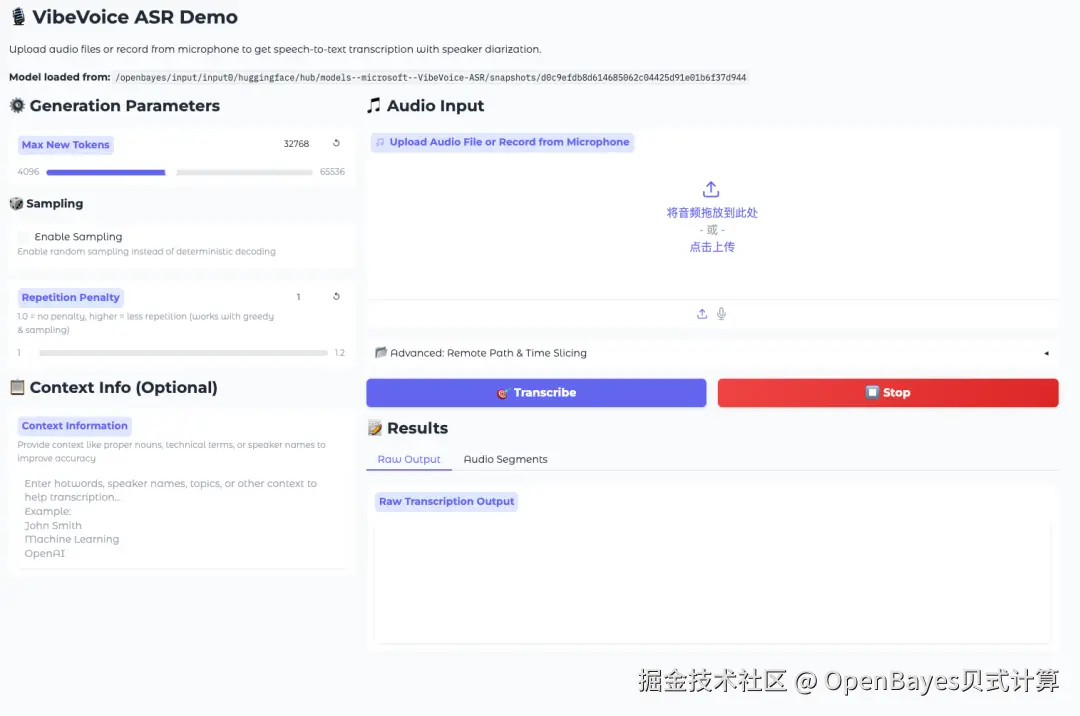
Task: Click the Upload Audio File or Record selector
Action: click(502, 141)
